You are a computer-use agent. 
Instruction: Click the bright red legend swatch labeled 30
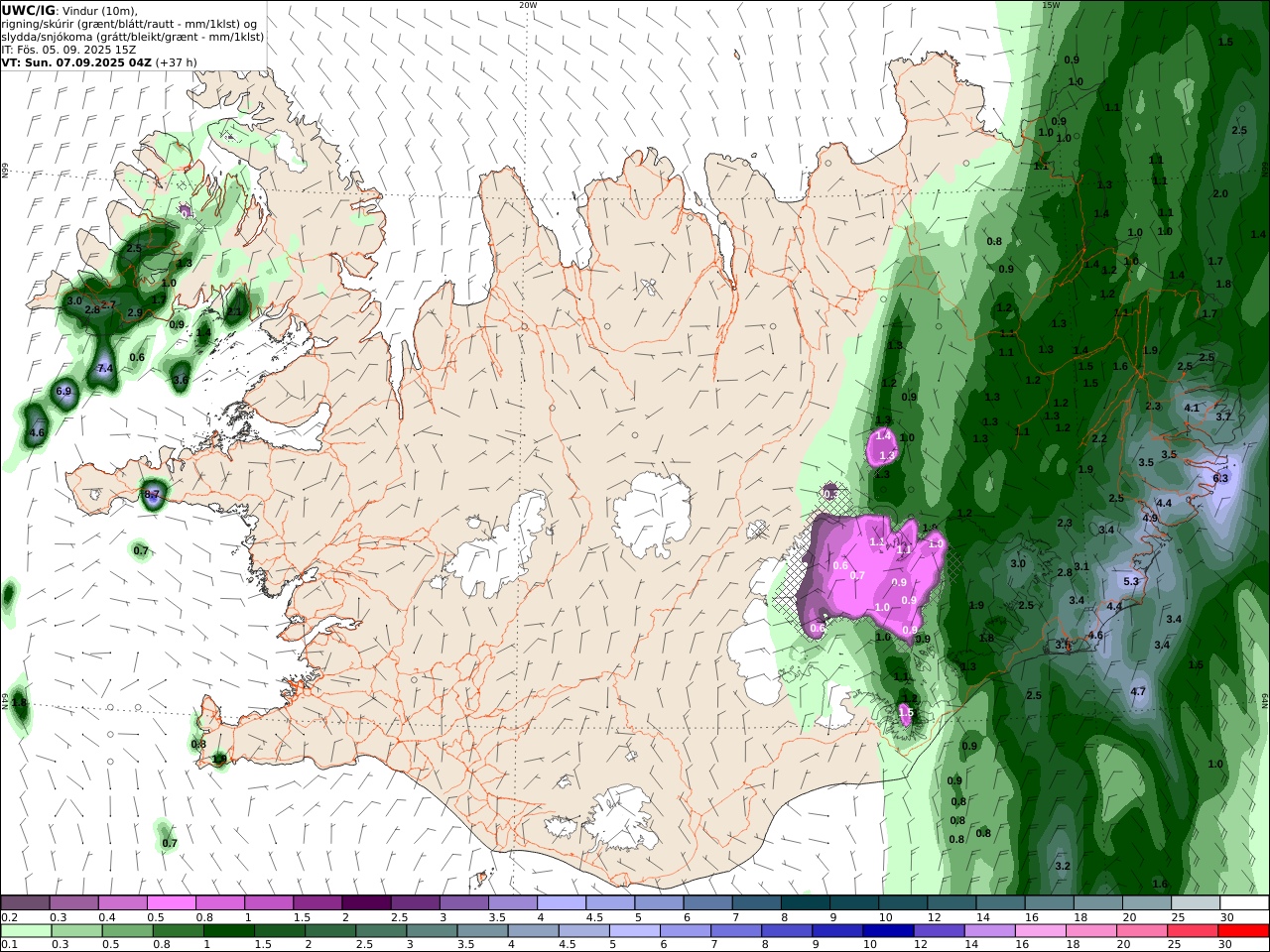tap(1243, 931)
